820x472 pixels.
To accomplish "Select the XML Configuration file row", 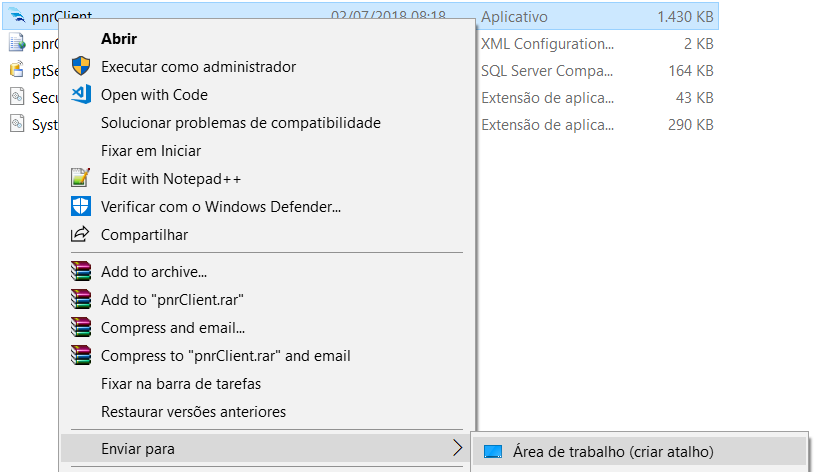I will pos(361,43).
